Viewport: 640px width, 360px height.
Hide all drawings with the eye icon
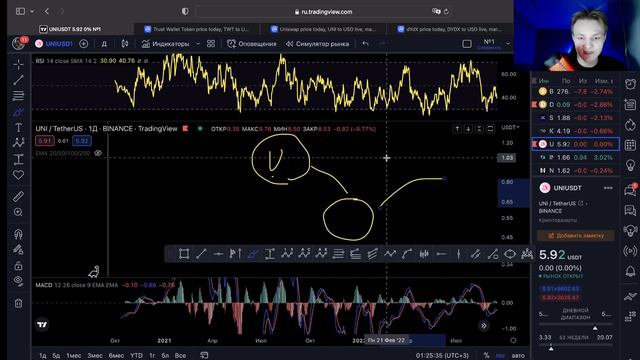coord(18,281)
